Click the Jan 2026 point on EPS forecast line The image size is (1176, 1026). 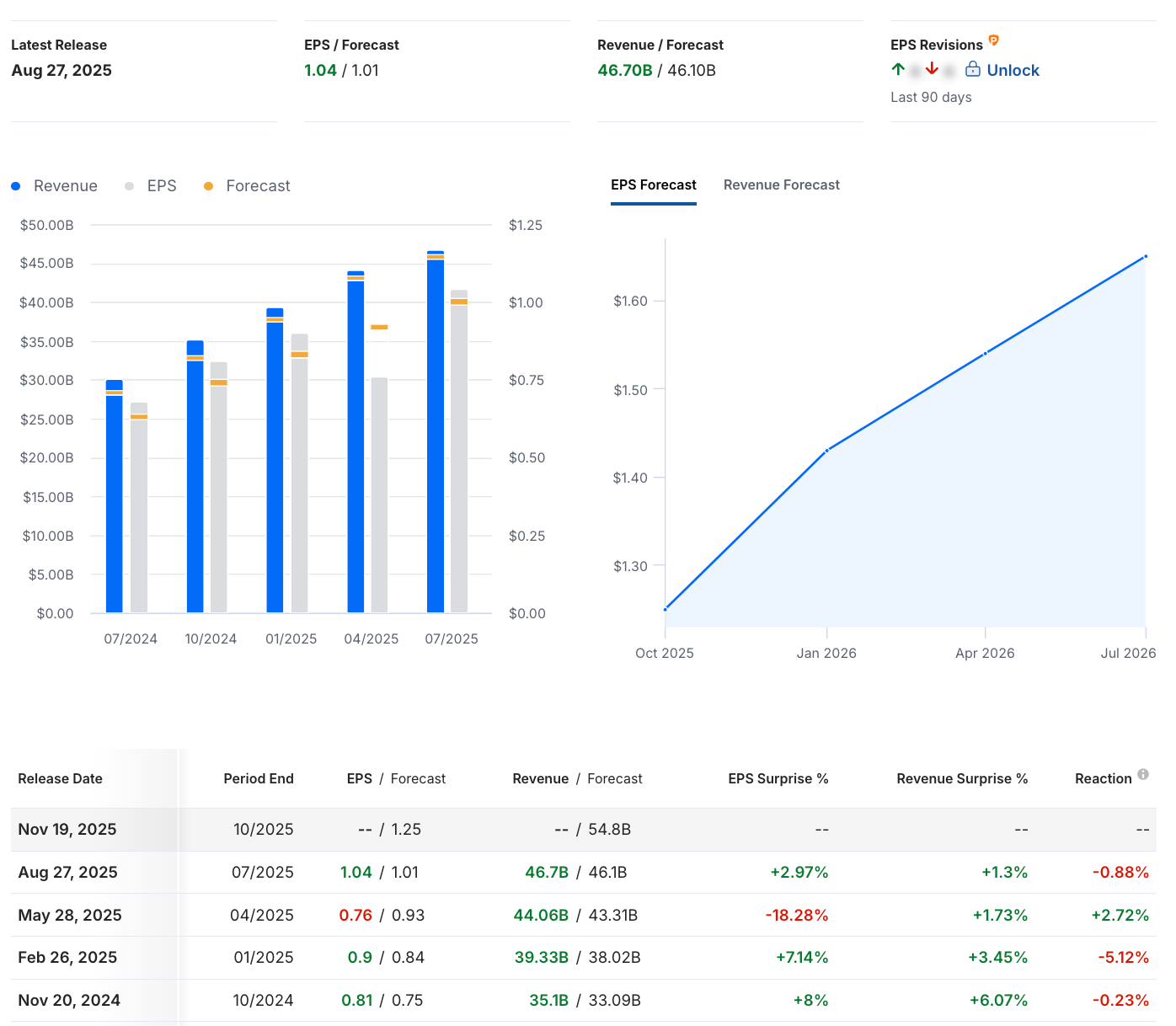pos(827,451)
